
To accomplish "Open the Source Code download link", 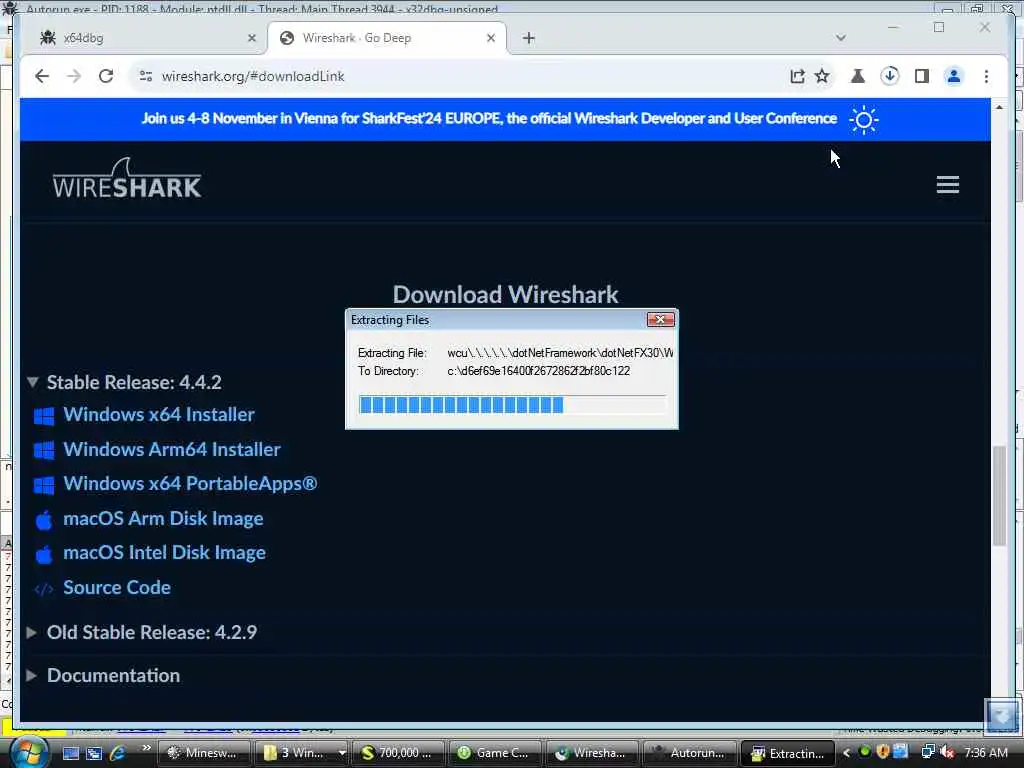I will [117, 588].
